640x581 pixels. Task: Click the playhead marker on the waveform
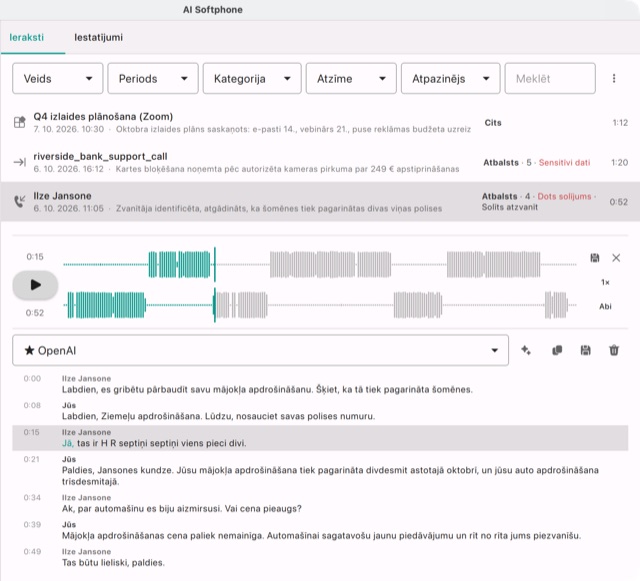point(215,285)
